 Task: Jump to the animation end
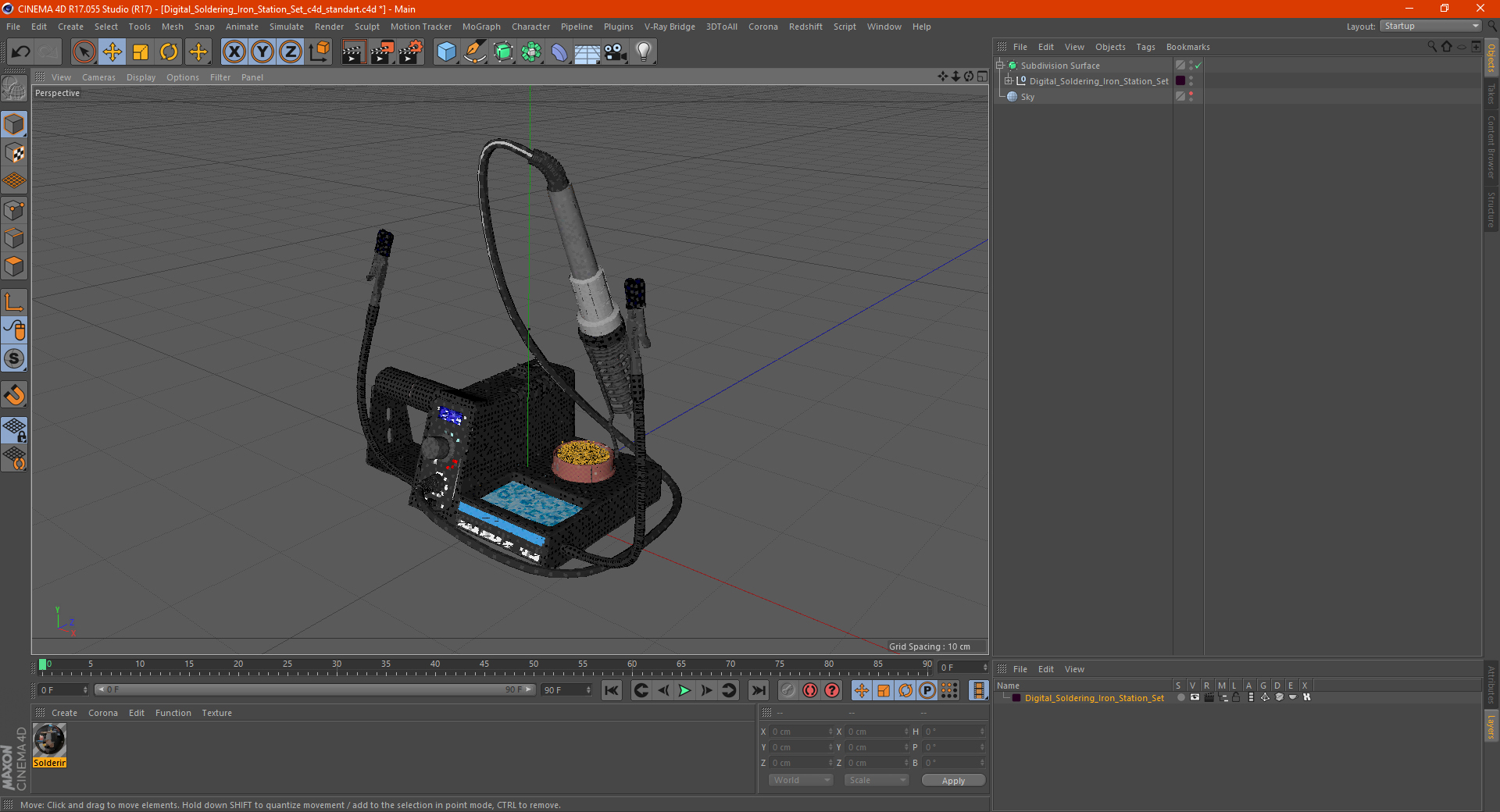coord(758,690)
